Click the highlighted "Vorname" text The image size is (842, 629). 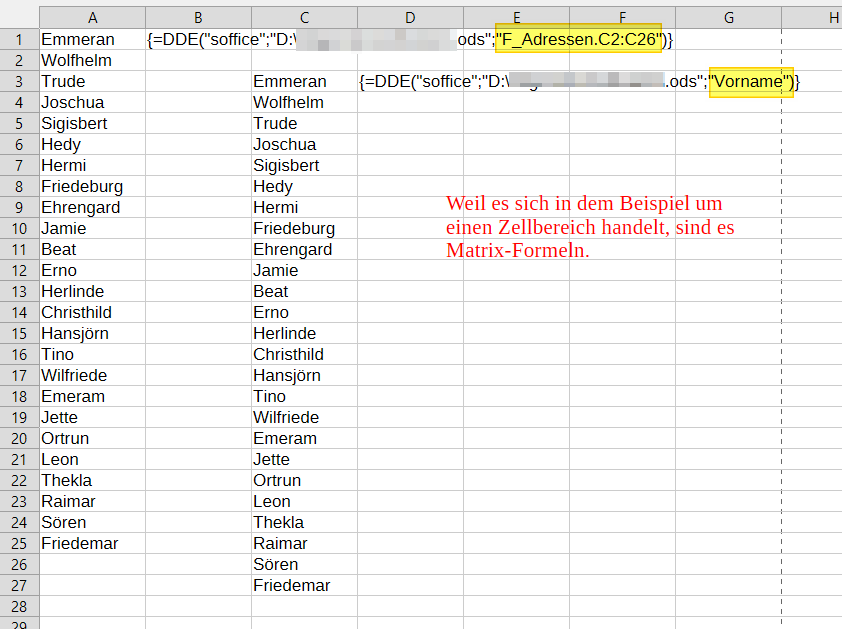751,82
